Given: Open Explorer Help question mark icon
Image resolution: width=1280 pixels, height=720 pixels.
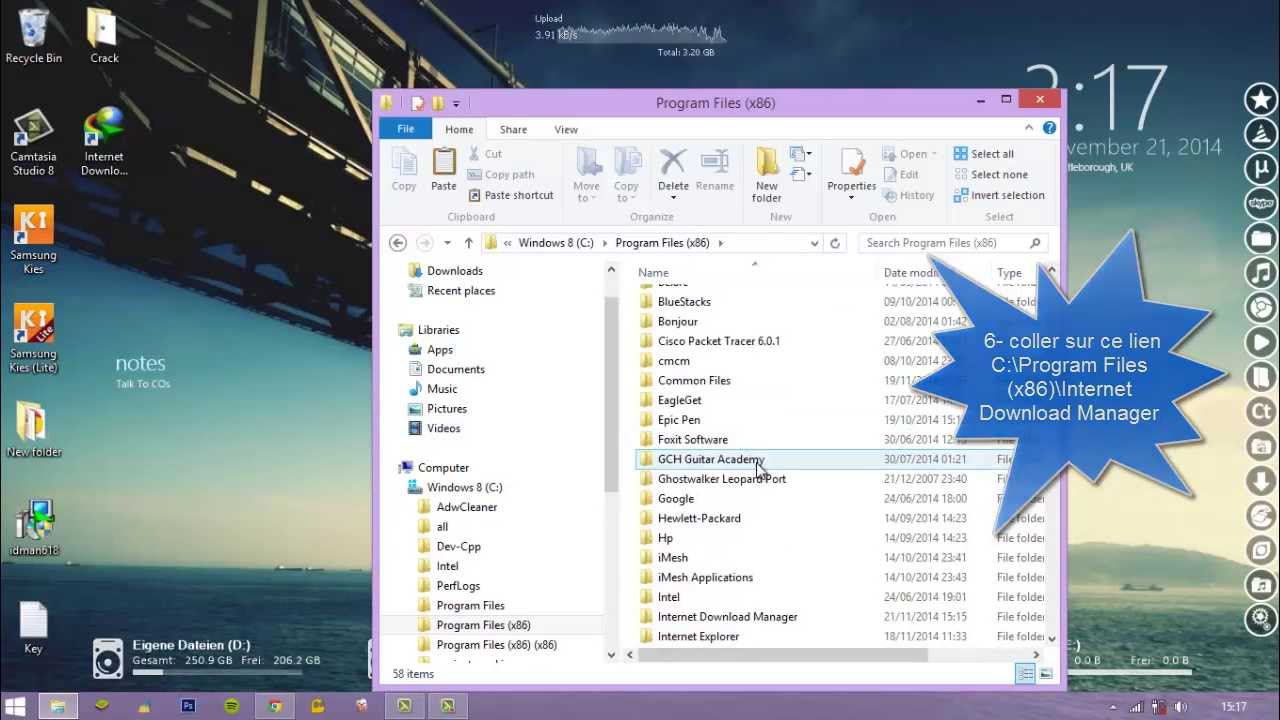Looking at the screenshot, I should tap(1049, 128).
